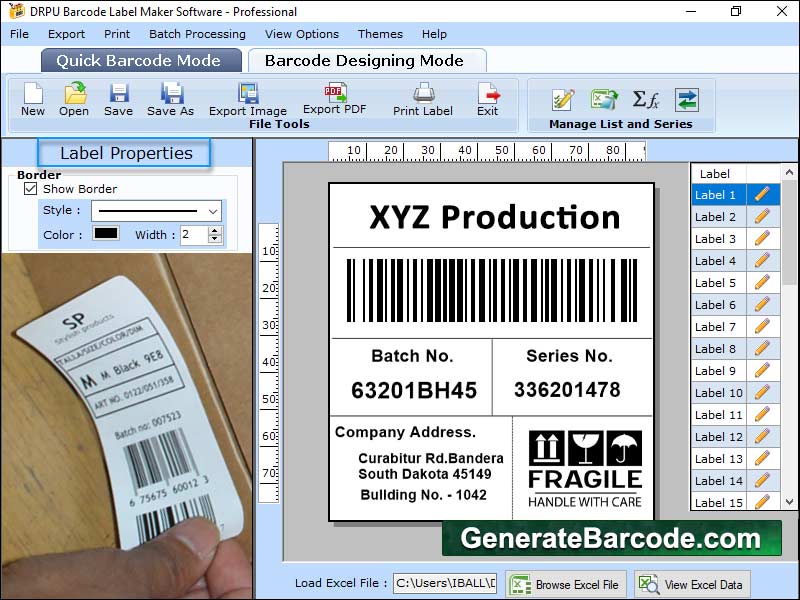Click the New file icon
The width and height of the screenshot is (800, 600).
[33, 95]
